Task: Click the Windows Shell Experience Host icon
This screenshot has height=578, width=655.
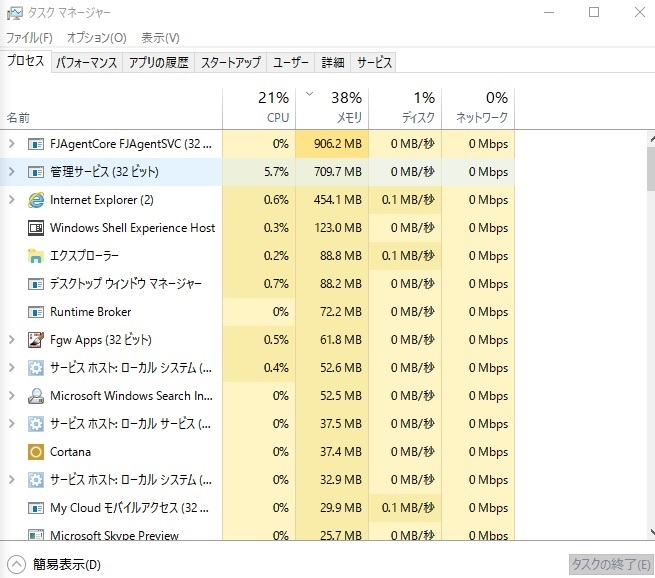Action: pyautogui.click(x=36, y=228)
